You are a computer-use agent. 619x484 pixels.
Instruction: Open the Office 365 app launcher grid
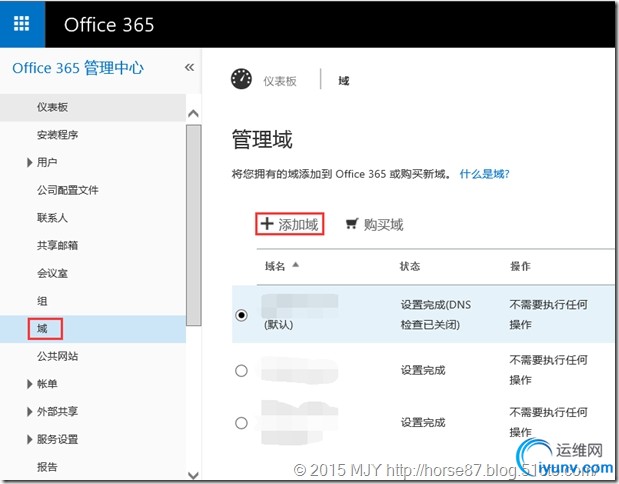(x=22, y=24)
